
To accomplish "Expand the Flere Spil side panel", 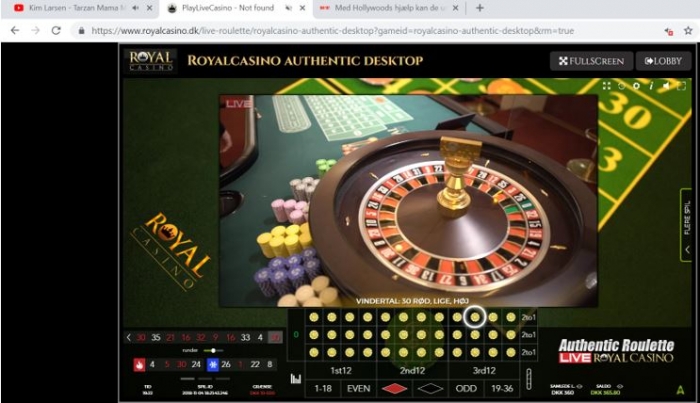I will point(687,225).
